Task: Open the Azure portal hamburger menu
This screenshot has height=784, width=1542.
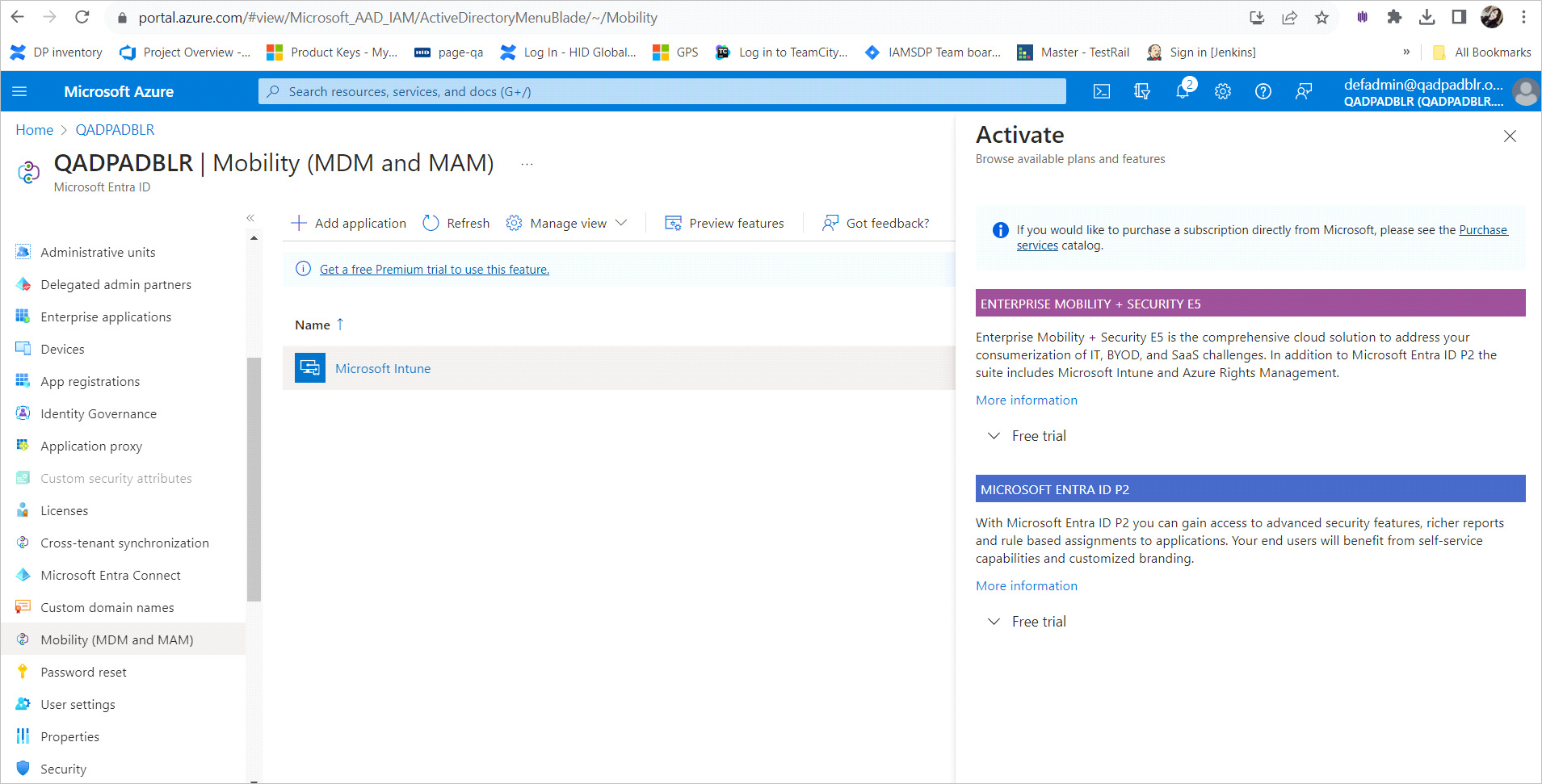Action: coord(19,91)
